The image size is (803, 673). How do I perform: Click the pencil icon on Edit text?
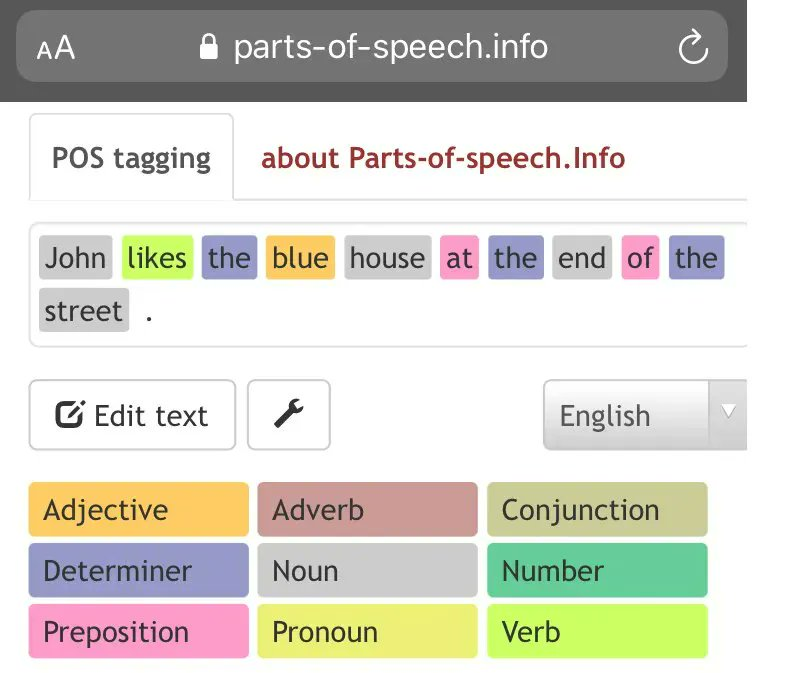[x=71, y=415]
